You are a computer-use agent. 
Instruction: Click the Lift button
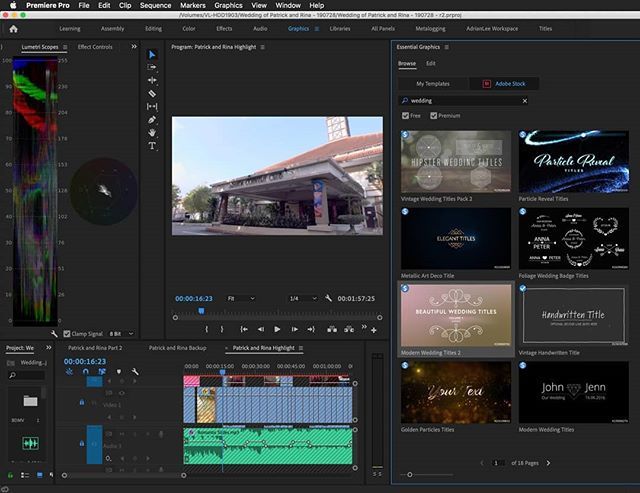tap(332, 329)
